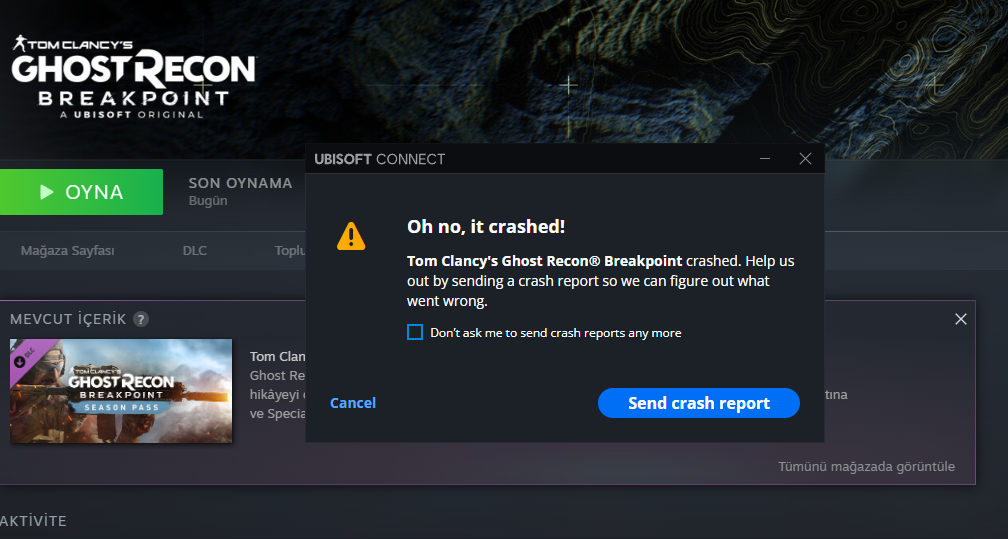Viewport: 1008px width, 539px height.
Task: Send crash report to Ubisoft
Action: tap(699, 403)
